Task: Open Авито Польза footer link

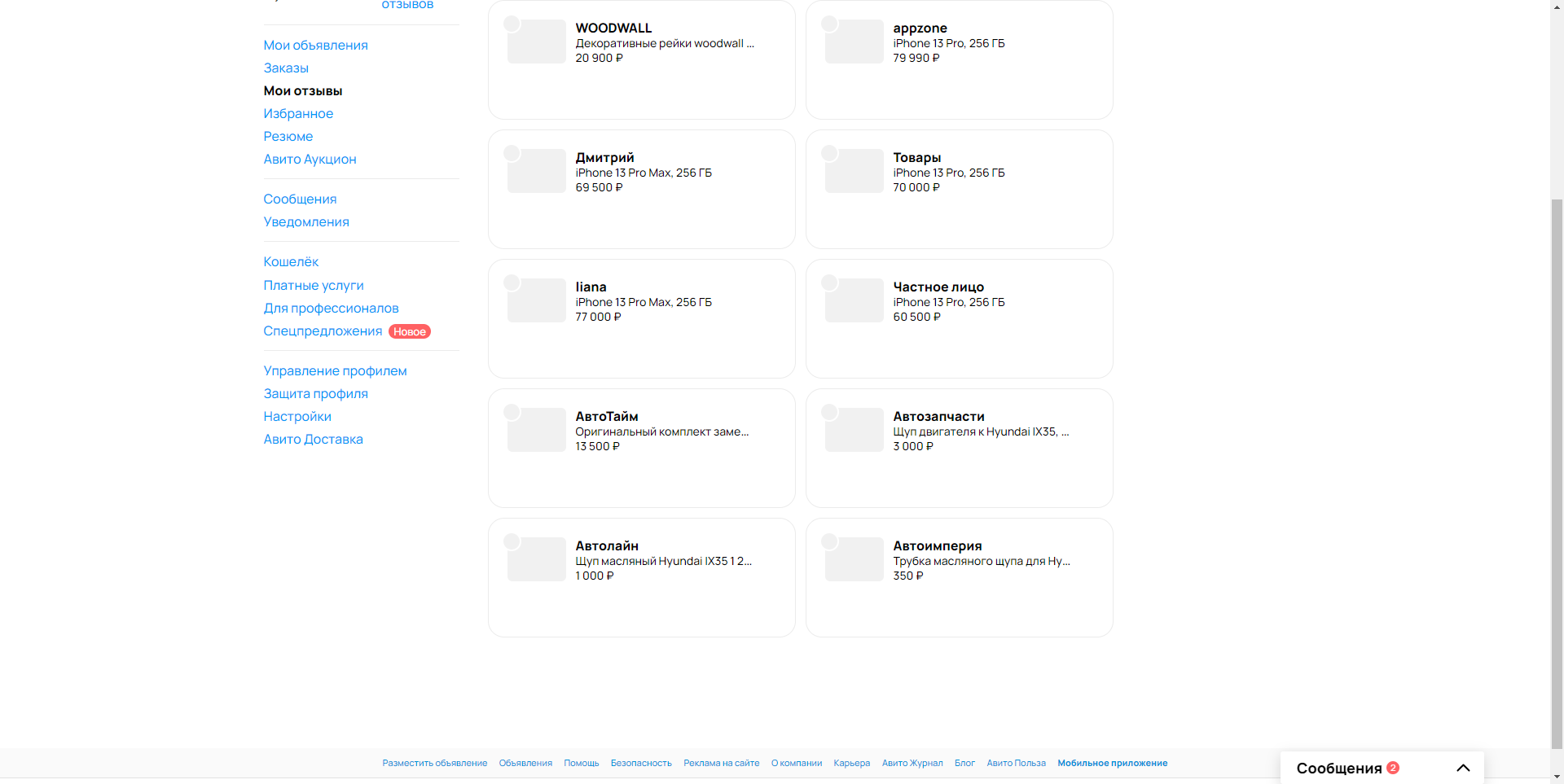Action: 1017,763
